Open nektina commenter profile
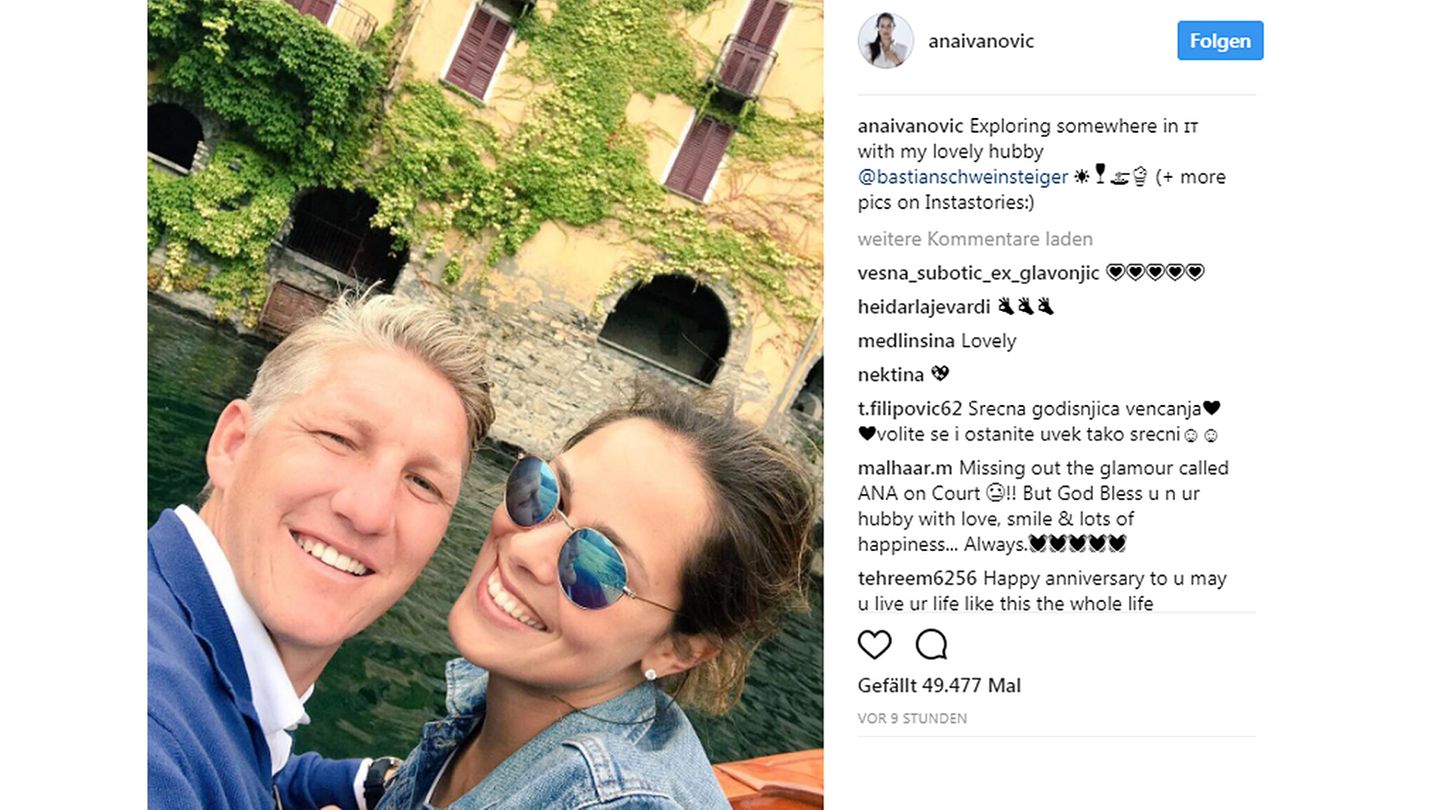Image resolution: width=1440 pixels, height=810 pixels. (891, 375)
